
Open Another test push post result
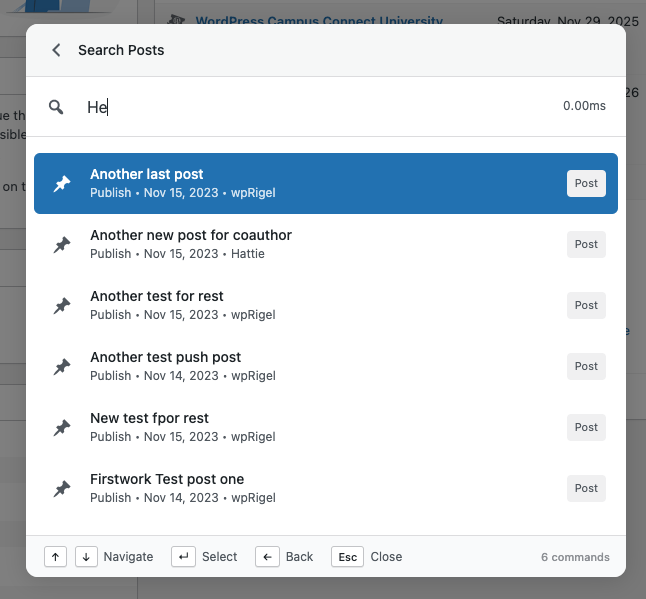coord(300,366)
